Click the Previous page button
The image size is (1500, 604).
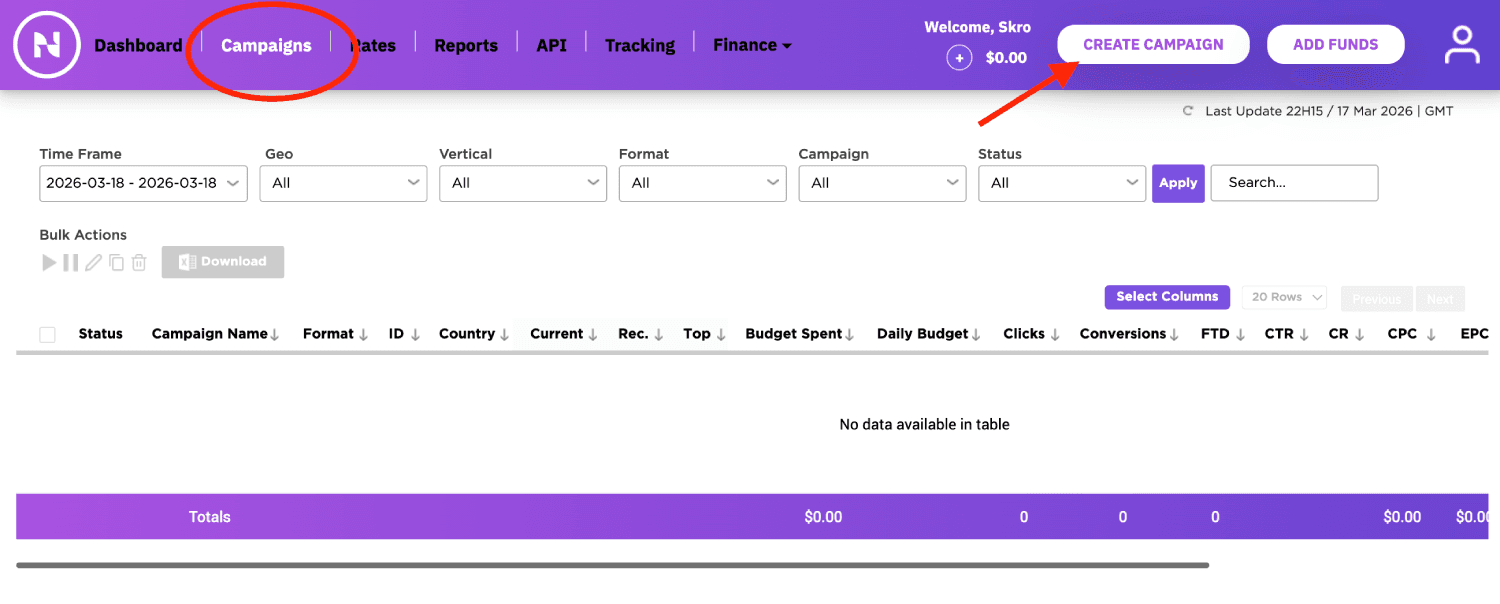pyautogui.click(x=1377, y=299)
